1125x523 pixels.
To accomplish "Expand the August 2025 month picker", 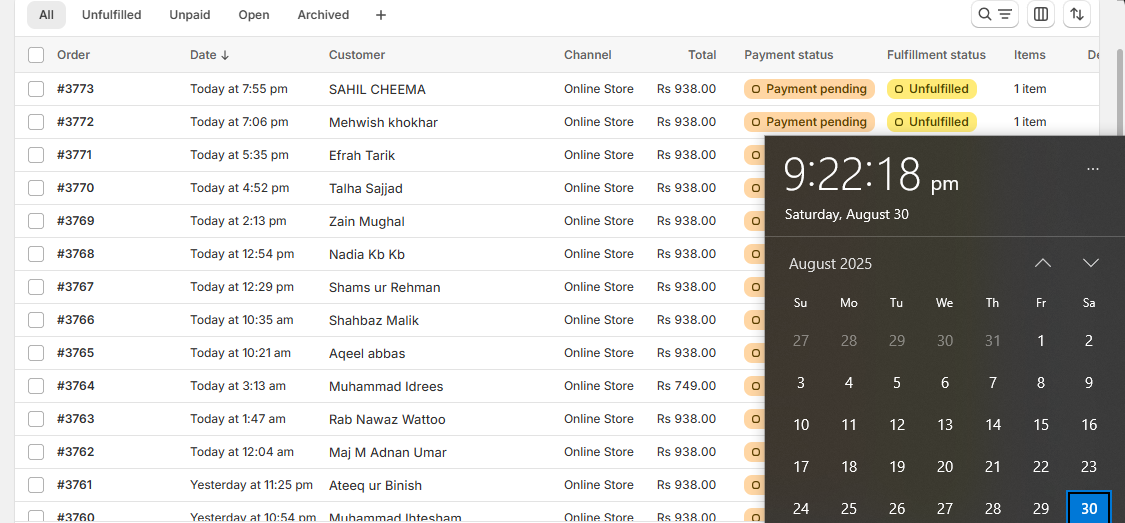I will click(x=830, y=264).
